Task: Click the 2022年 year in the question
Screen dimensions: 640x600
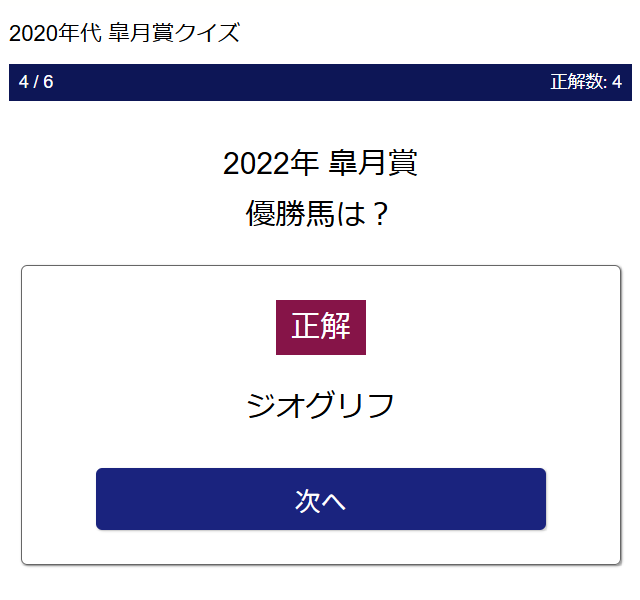Action: pyautogui.click(x=270, y=163)
